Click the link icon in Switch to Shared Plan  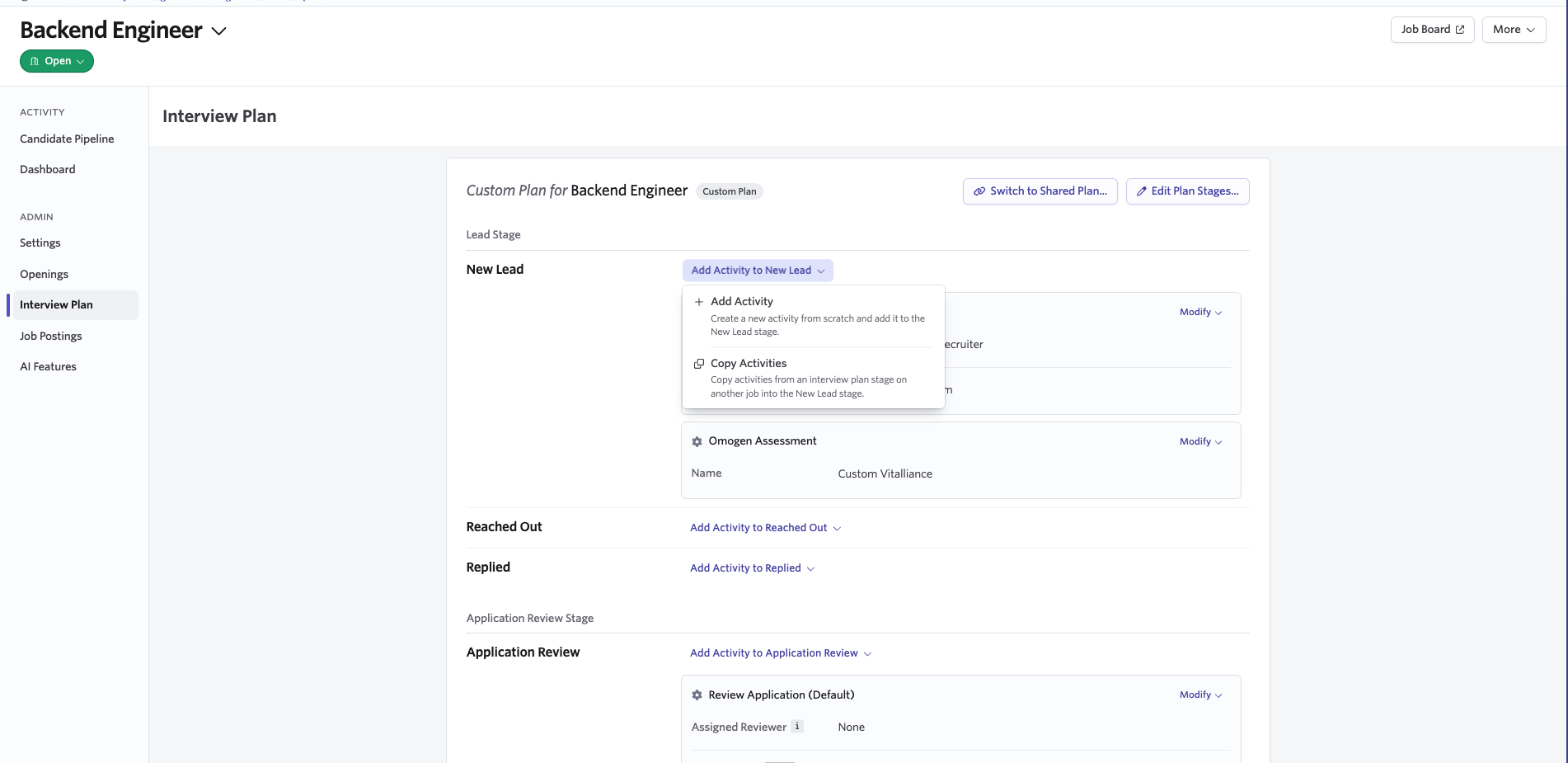click(979, 191)
